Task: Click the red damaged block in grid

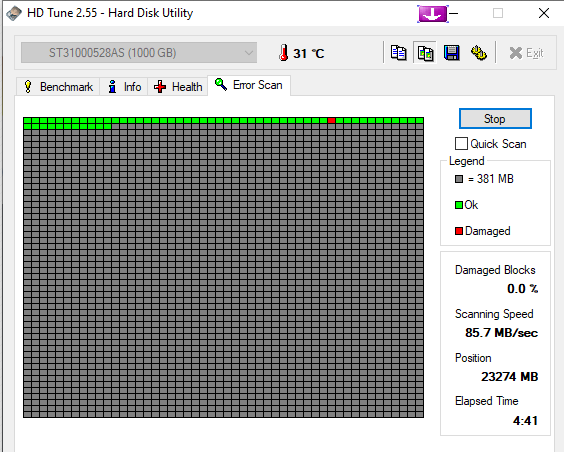Action: [331, 120]
